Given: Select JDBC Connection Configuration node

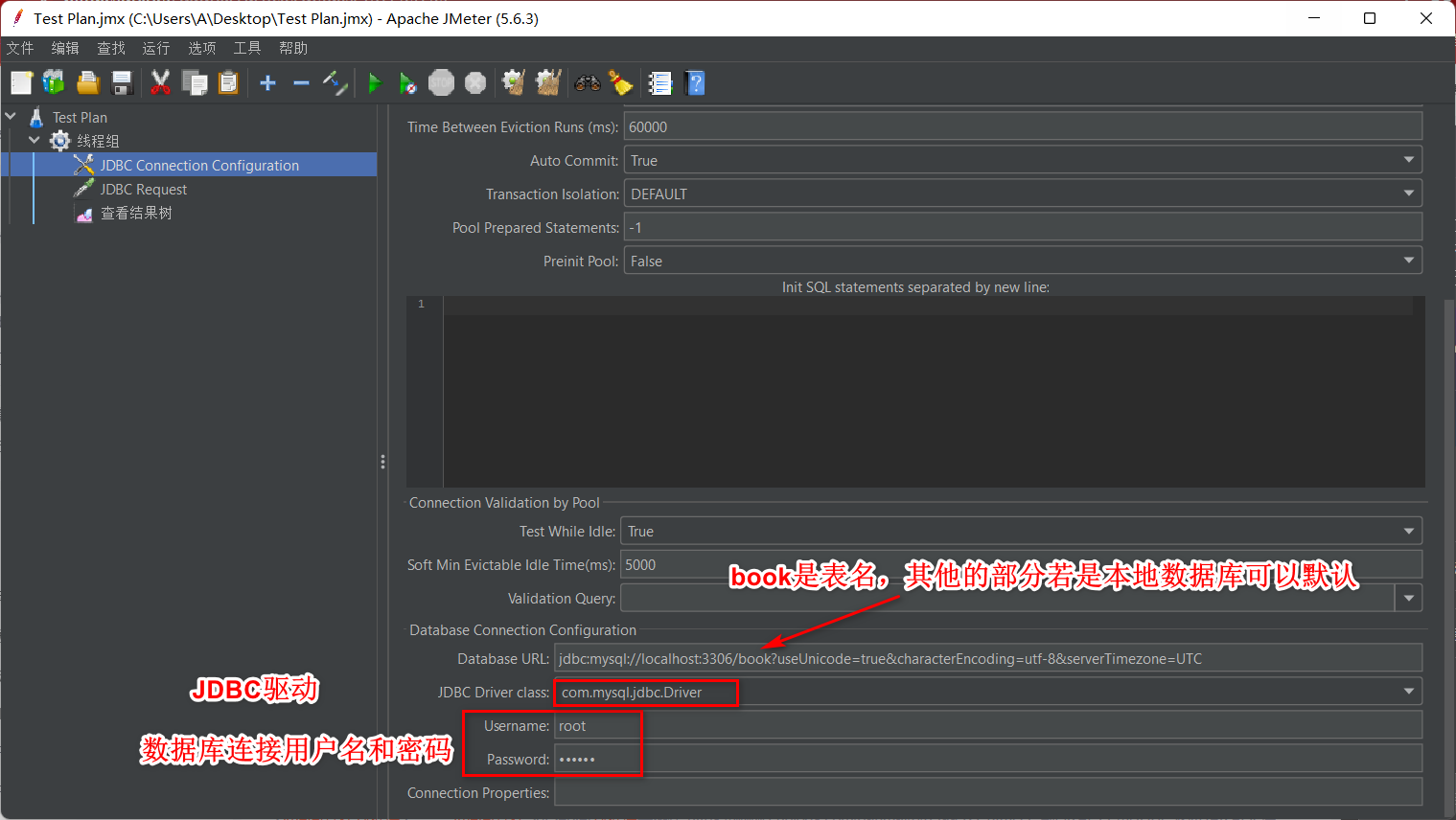Looking at the screenshot, I should tap(199, 165).
